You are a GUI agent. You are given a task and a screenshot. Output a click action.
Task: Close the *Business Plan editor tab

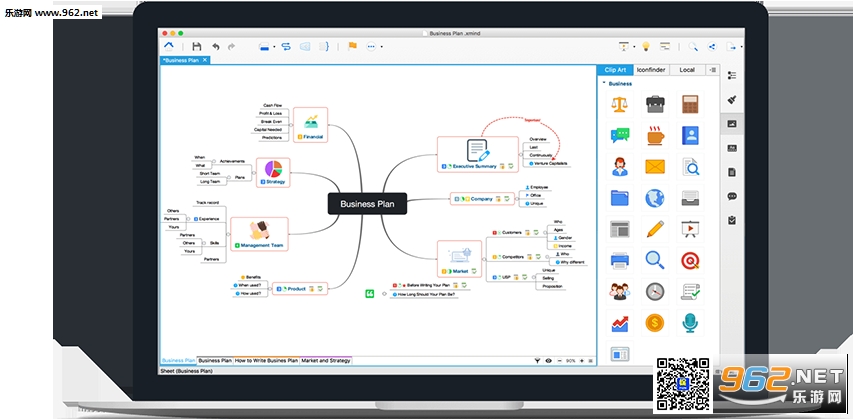pyautogui.click(x=205, y=60)
